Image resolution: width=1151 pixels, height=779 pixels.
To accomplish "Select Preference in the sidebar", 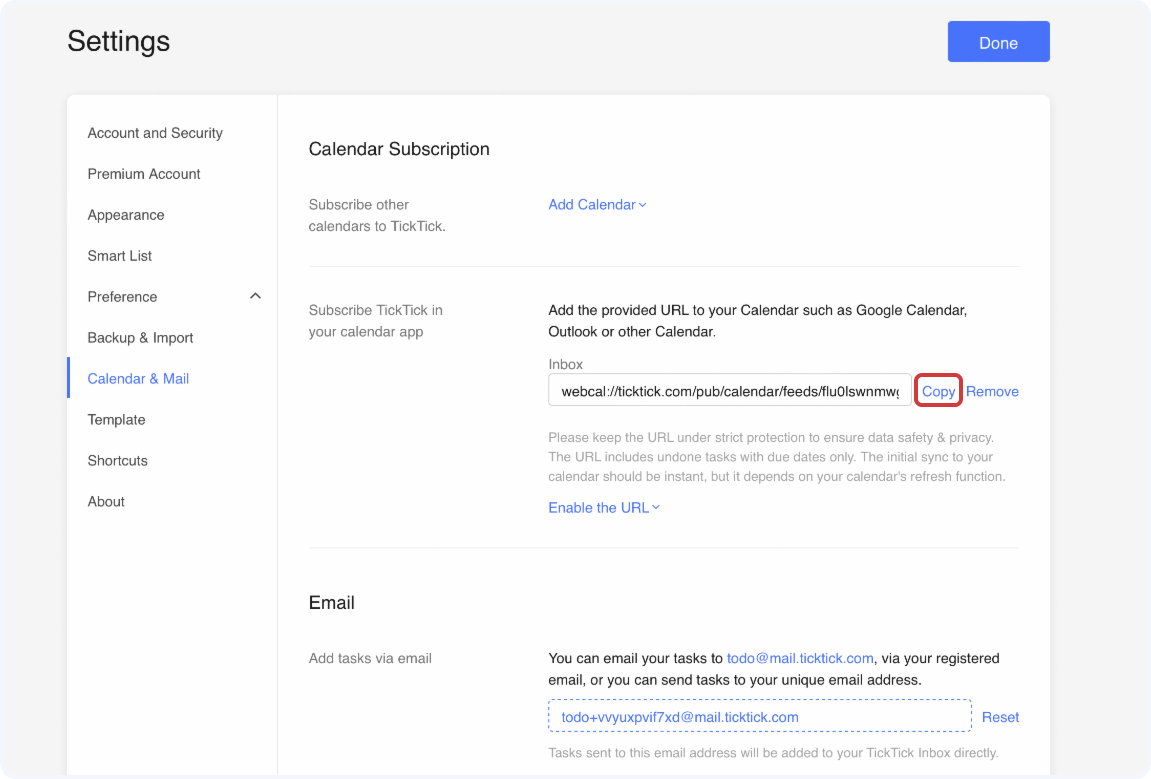I will 122,297.
